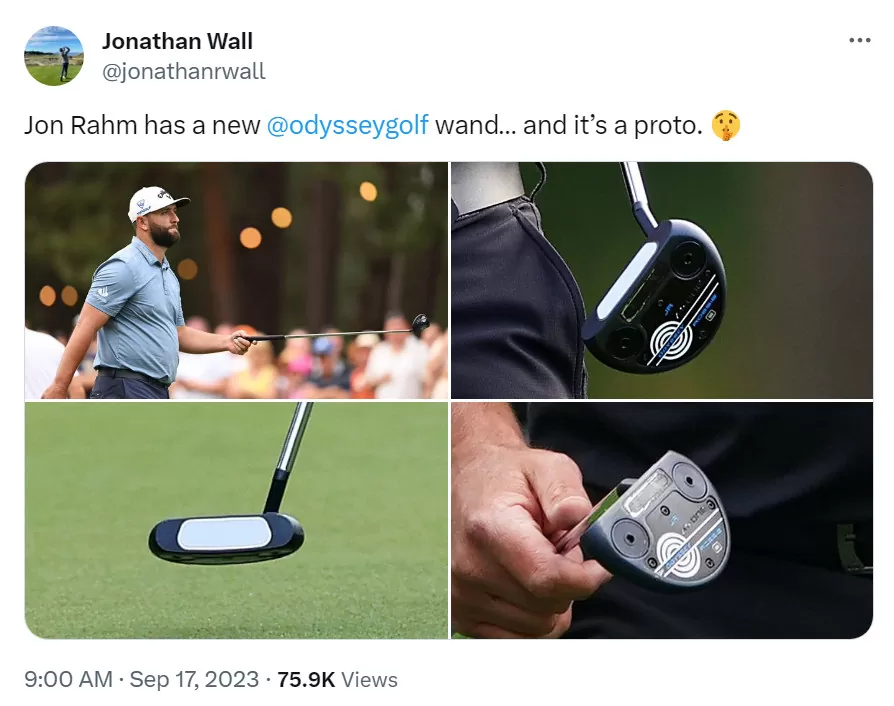This screenshot has height=706, width=894.
Task: Click the shushing face emoji in tweet
Action: 725,125
